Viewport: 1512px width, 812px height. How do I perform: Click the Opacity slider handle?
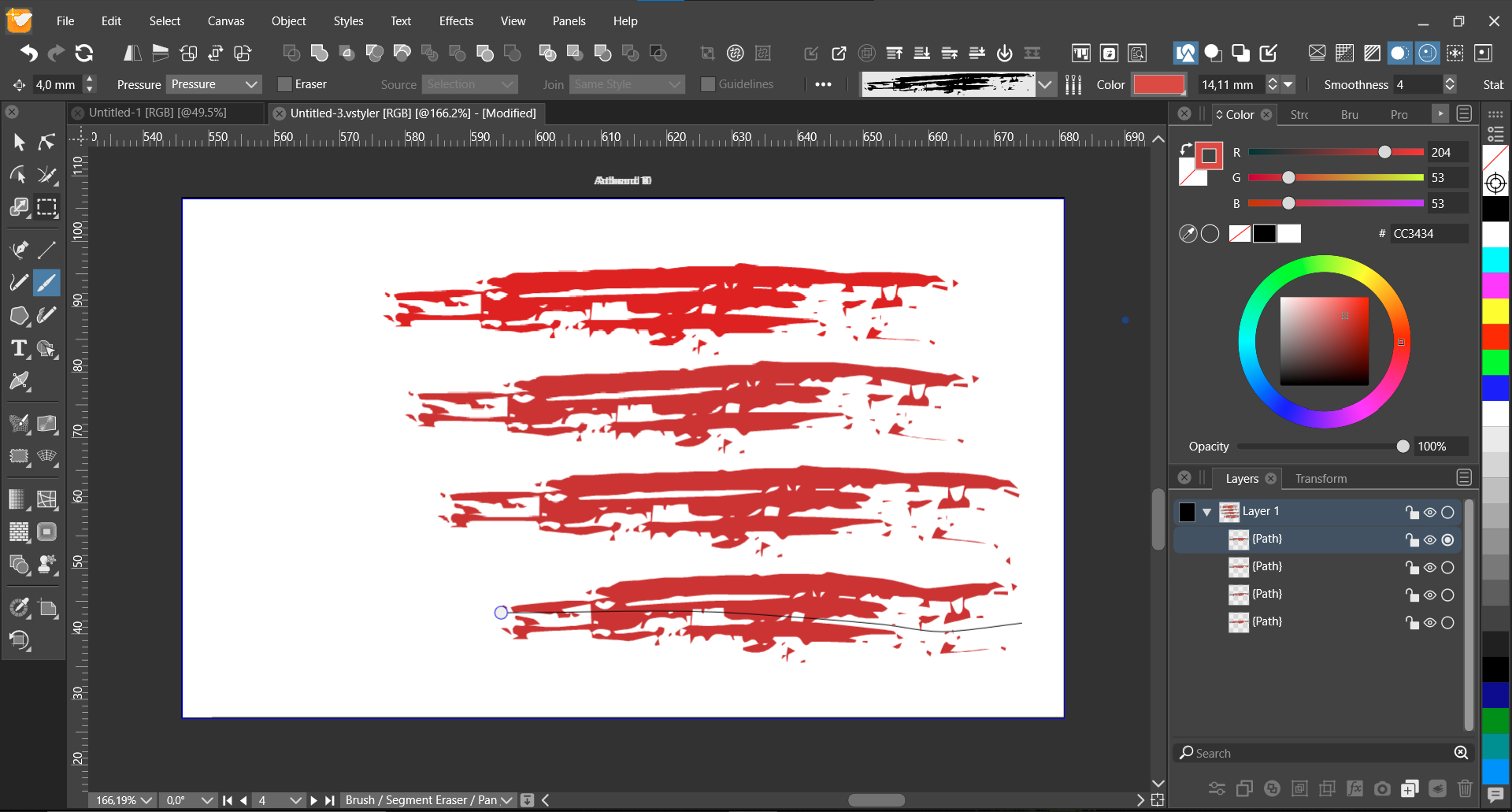click(x=1403, y=447)
